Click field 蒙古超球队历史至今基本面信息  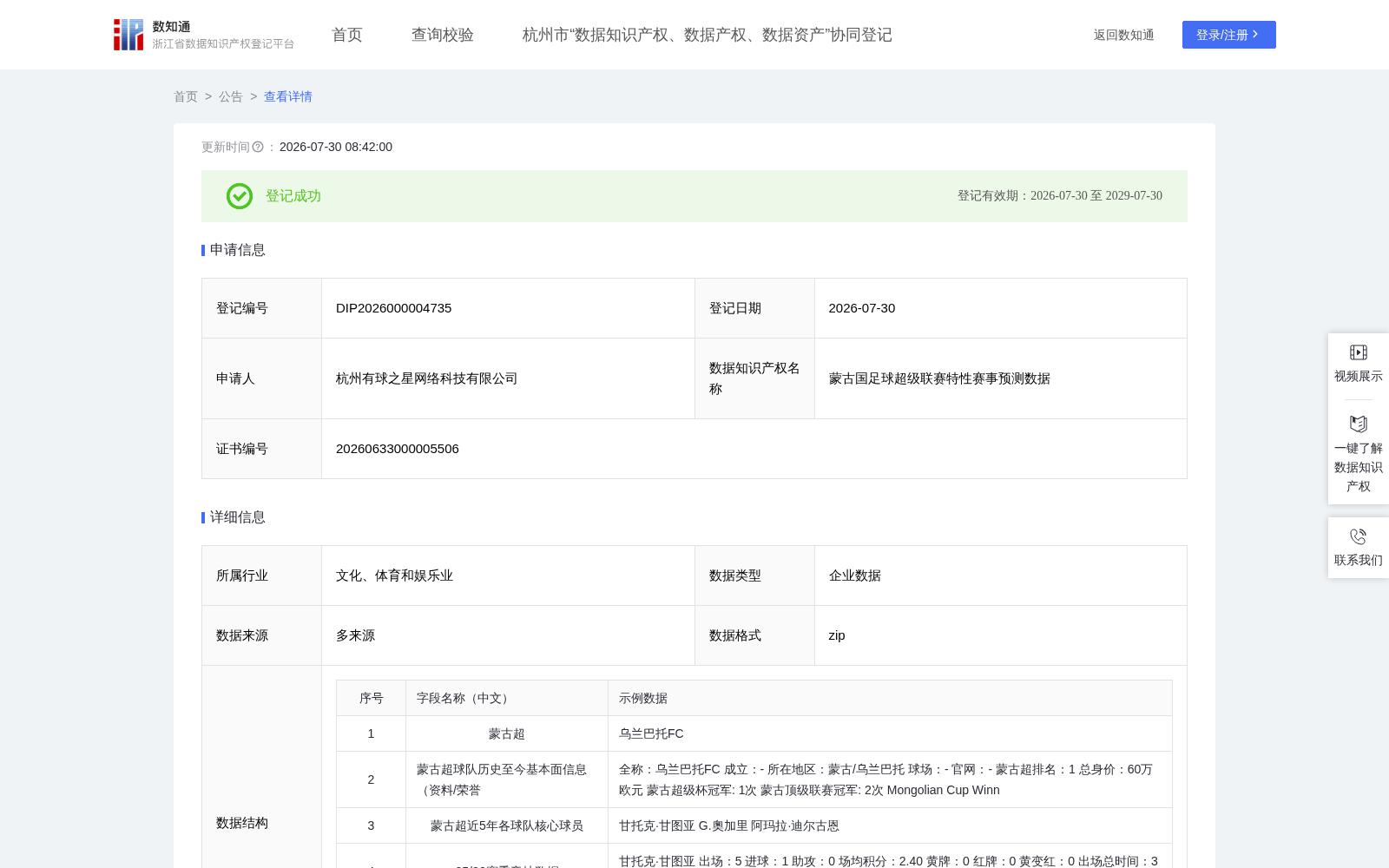coord(502,779)
